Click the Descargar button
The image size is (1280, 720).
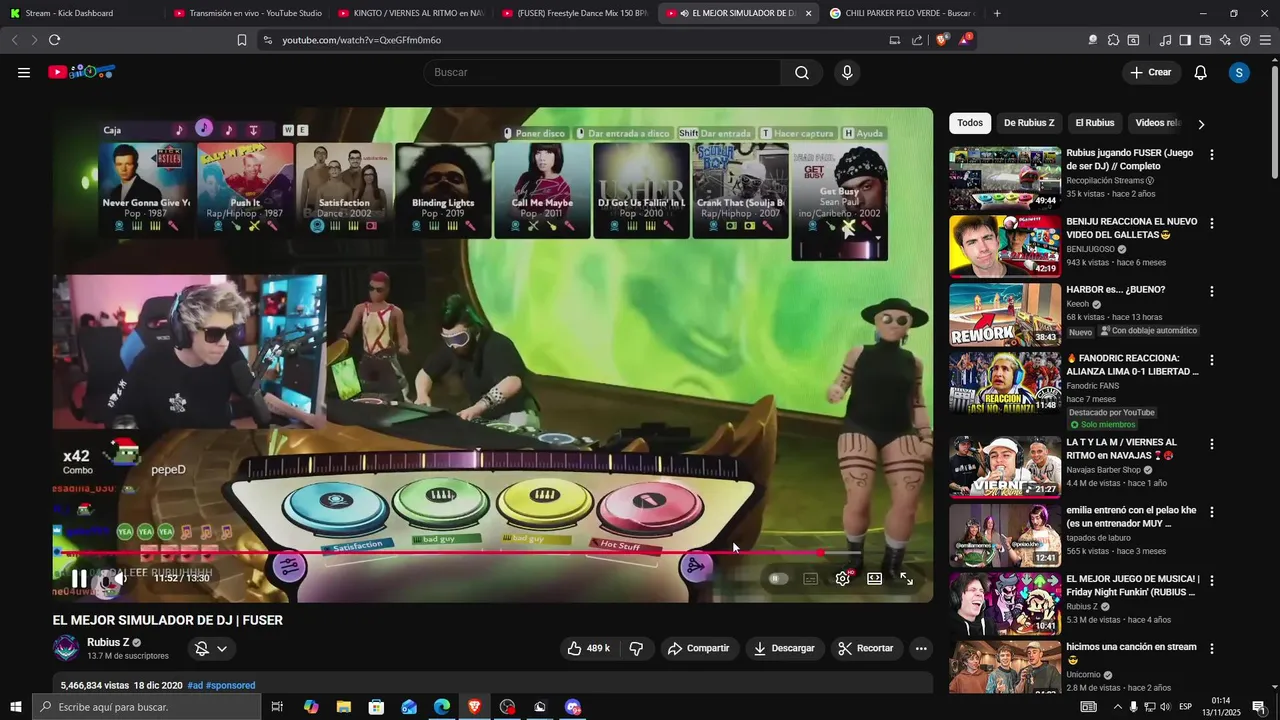(784, 648)
